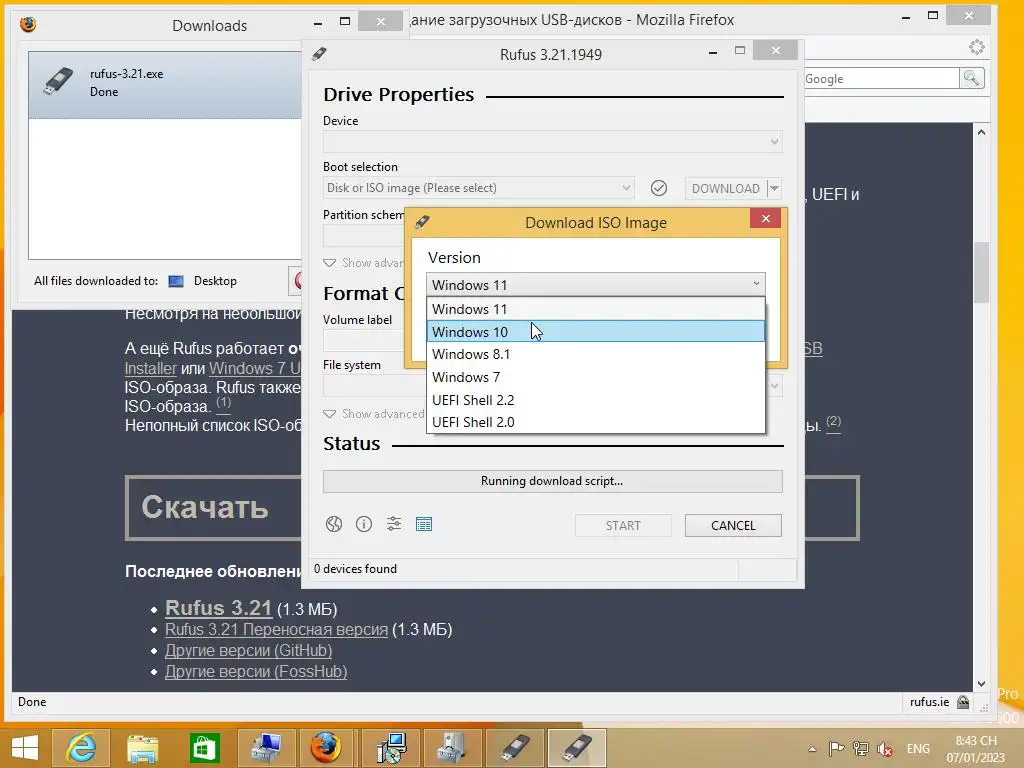This screenshot has width=1024, height=768.
Task: Open Другие версии (FossHub) link
Action: coord(255,671)
